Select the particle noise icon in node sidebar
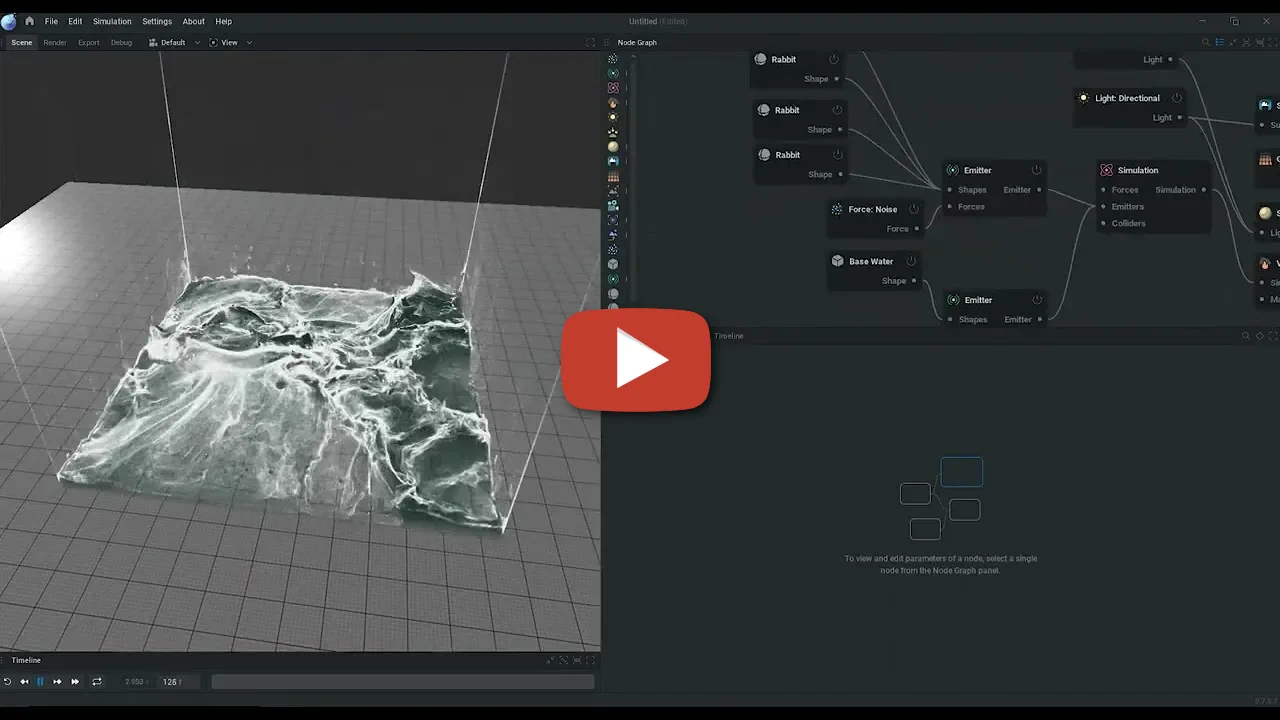 pyautogui.click(x=613, y=59)
